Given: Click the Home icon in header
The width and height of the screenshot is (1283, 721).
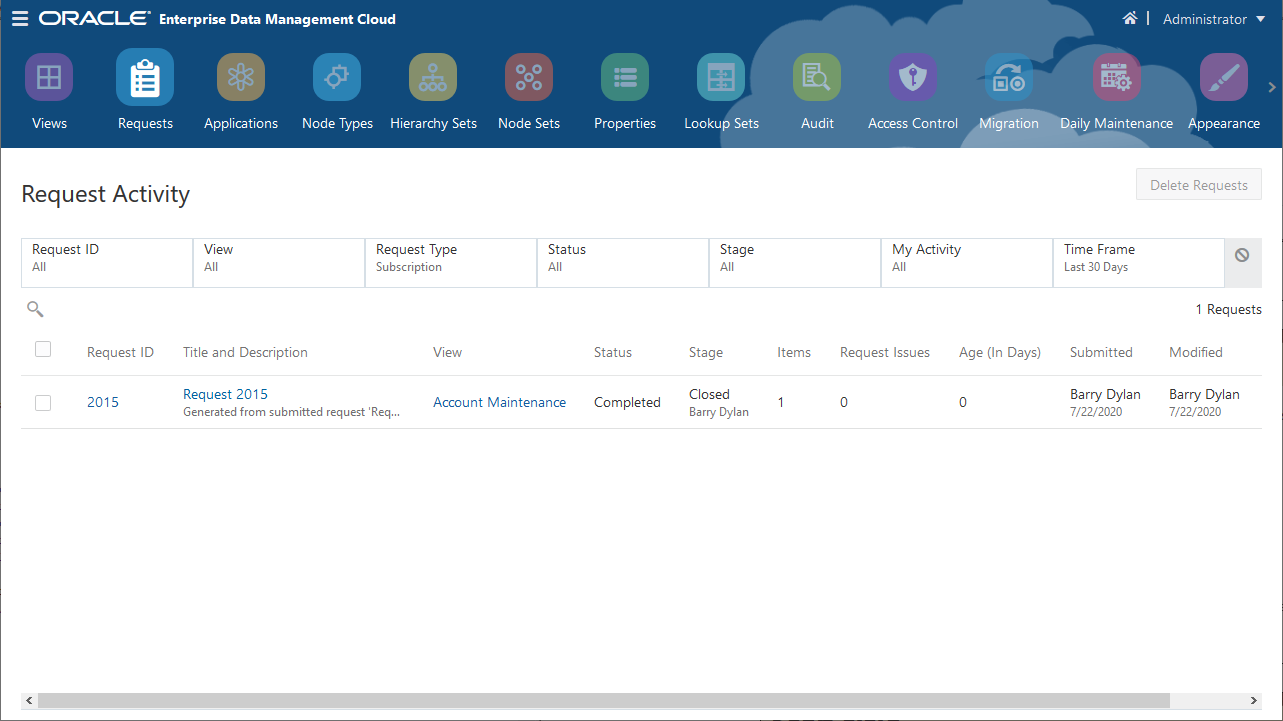Looking at the screenshot, I should 1130,19.
